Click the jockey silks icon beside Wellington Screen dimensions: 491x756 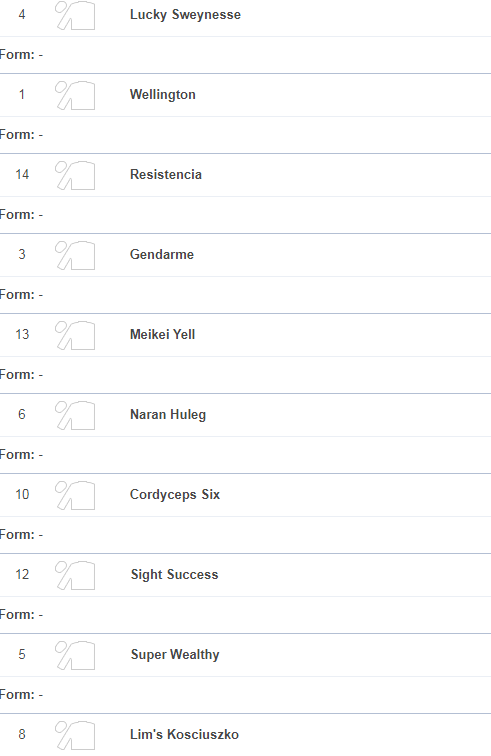click(x=75, y=95)
